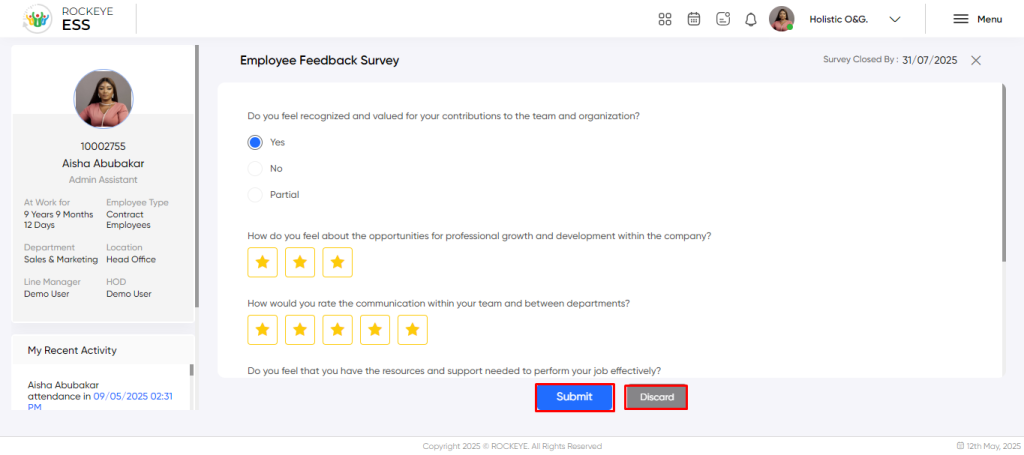Expand the Holistic O&G. dropdown chevron
The height and width of the screenshot is (455, 1024).
(895, 20)
